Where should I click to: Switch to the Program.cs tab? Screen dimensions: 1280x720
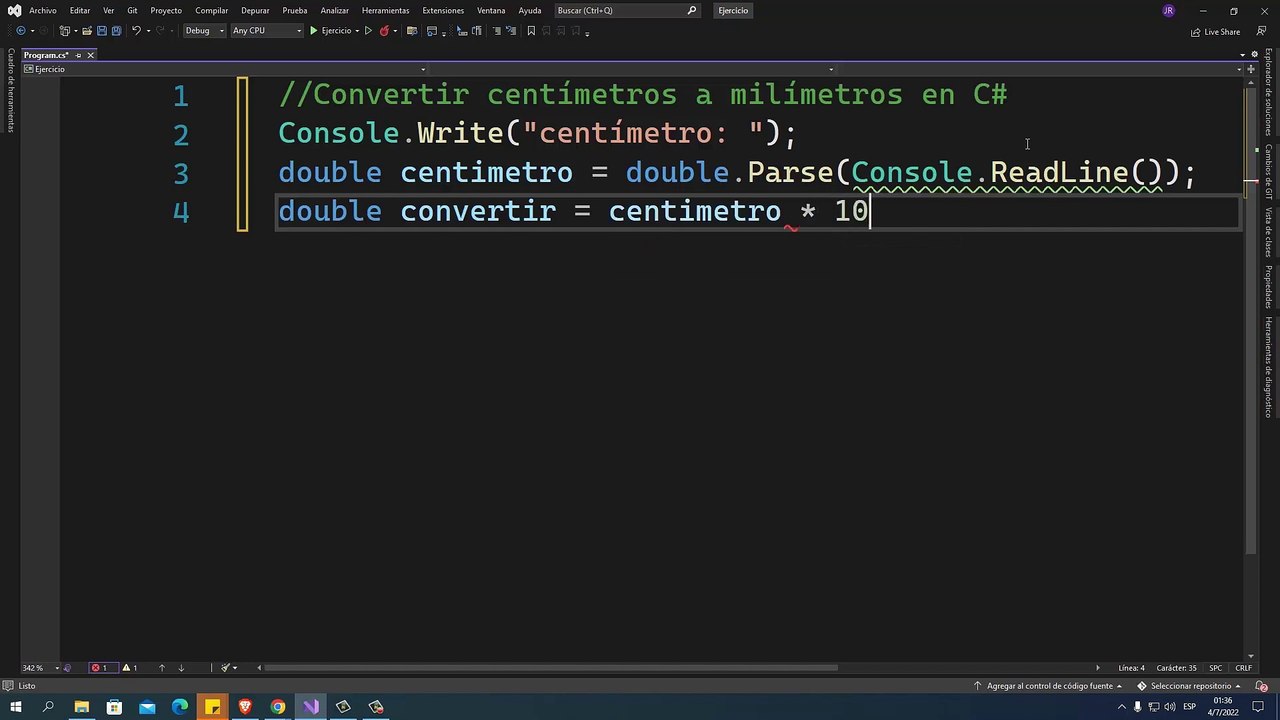tap(46, 55)
